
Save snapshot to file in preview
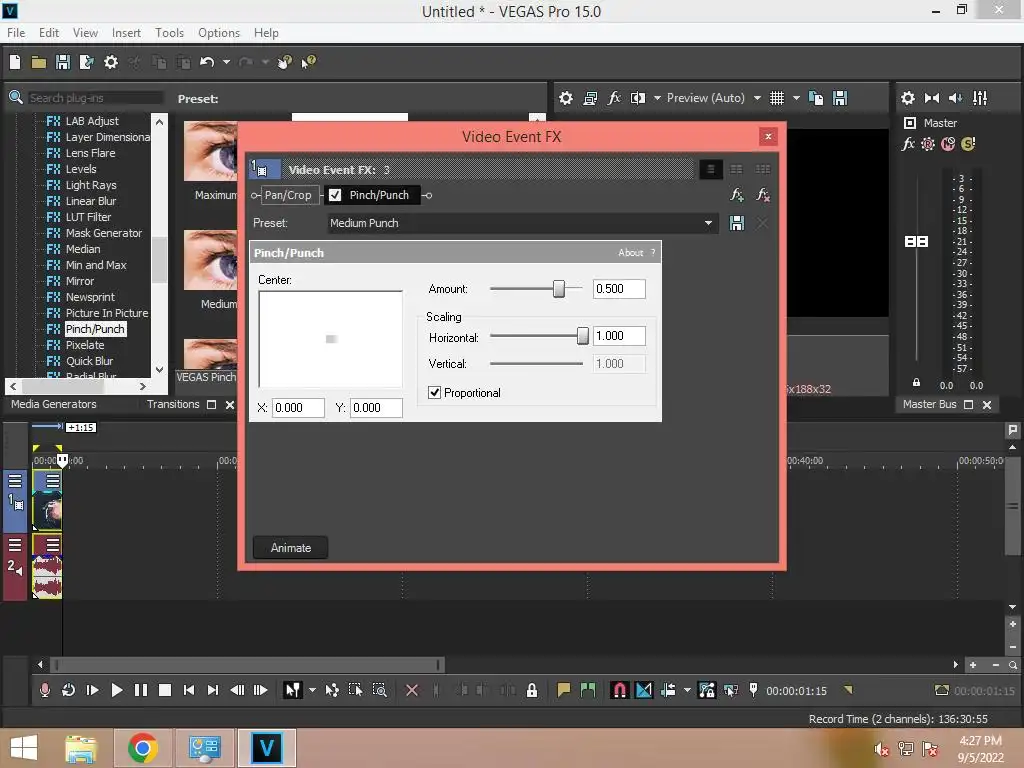click(x=840, y=98)
